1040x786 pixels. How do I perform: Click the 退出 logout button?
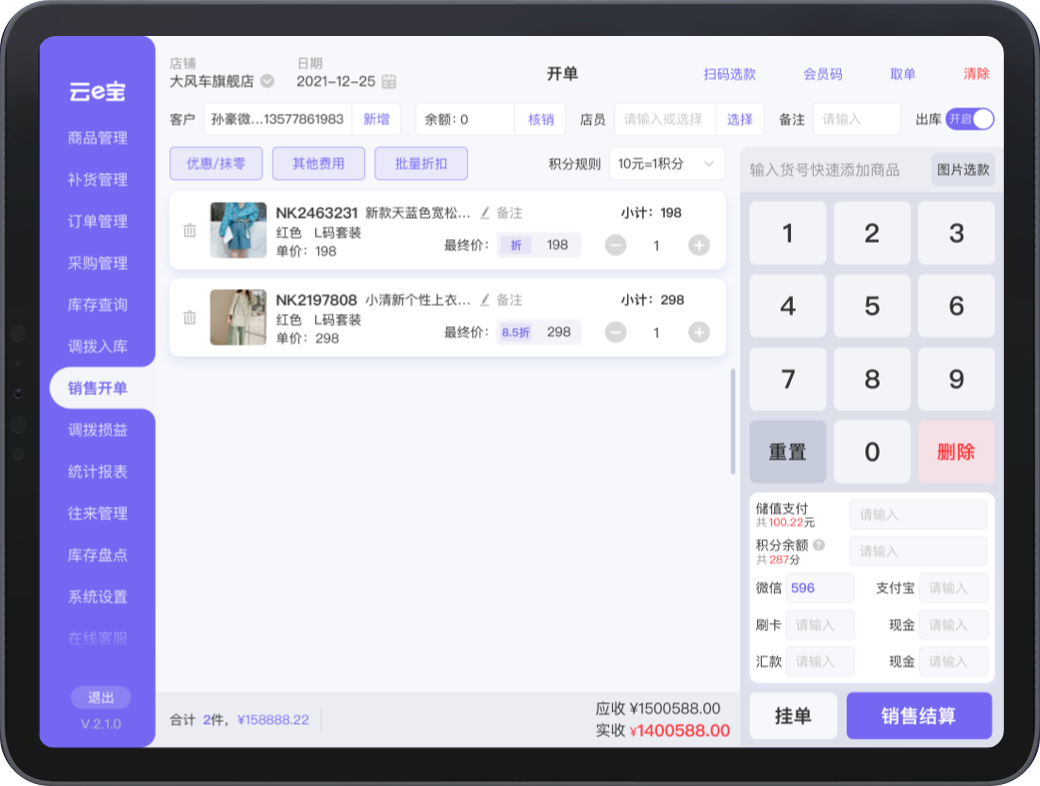point(101,697)
